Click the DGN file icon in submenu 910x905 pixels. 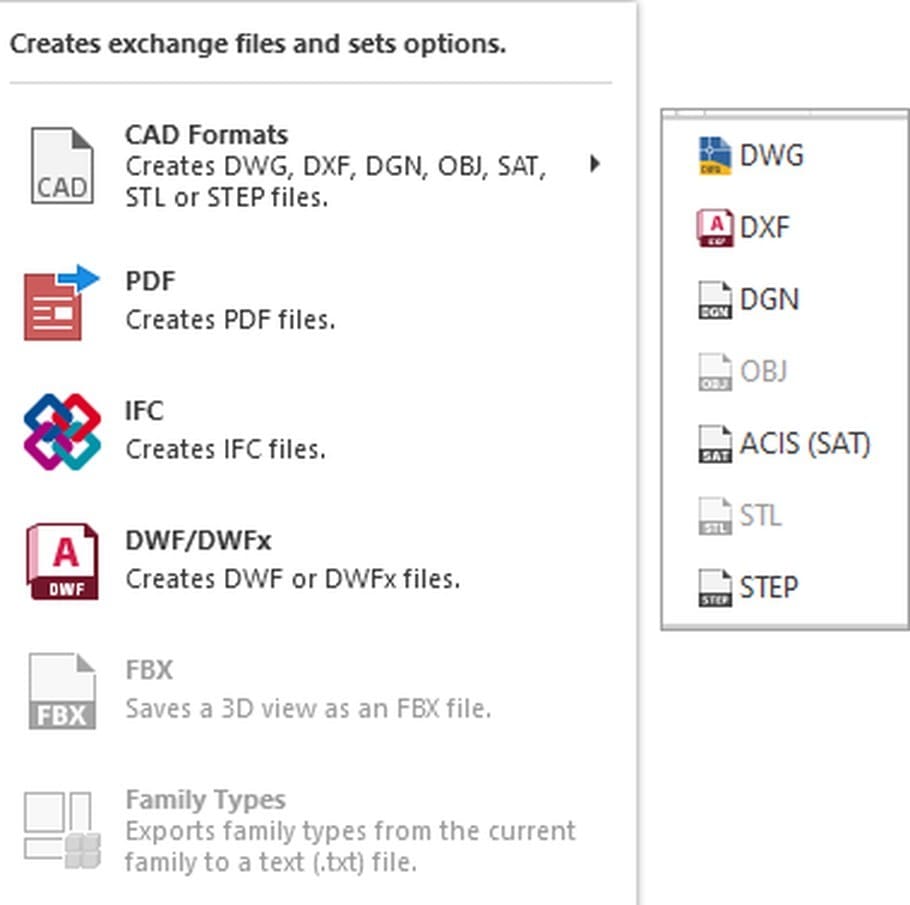(x=714, y=300)
